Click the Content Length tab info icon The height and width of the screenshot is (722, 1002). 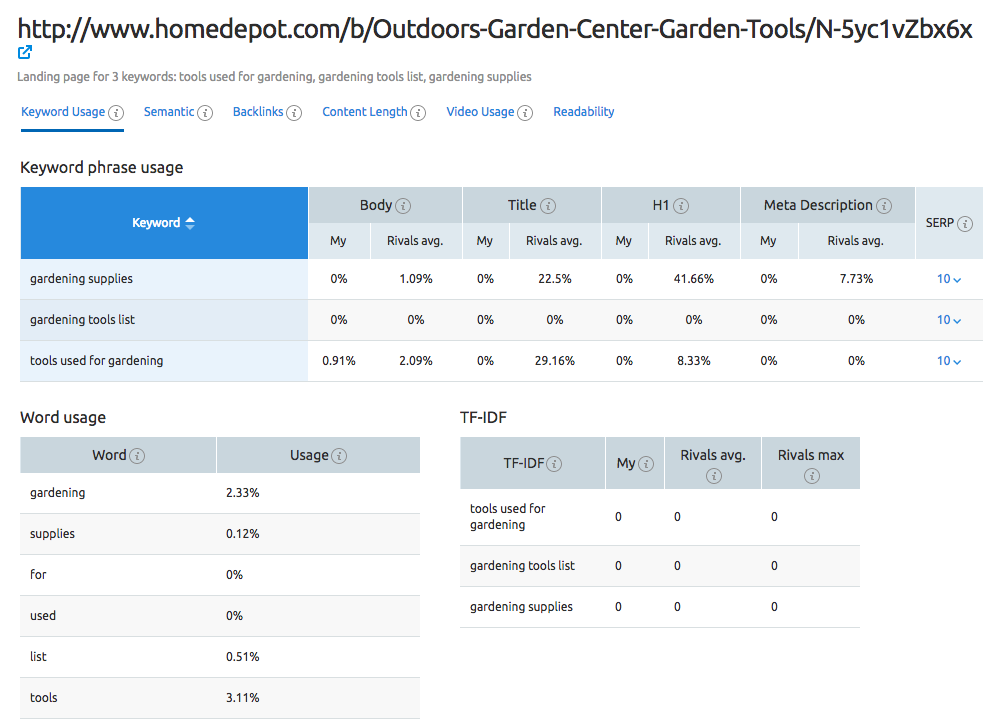[x=417, y=112]
